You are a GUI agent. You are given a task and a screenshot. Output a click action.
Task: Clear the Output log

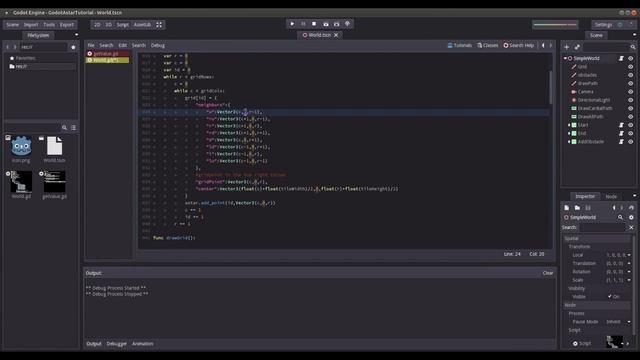[x=548, y=273]
